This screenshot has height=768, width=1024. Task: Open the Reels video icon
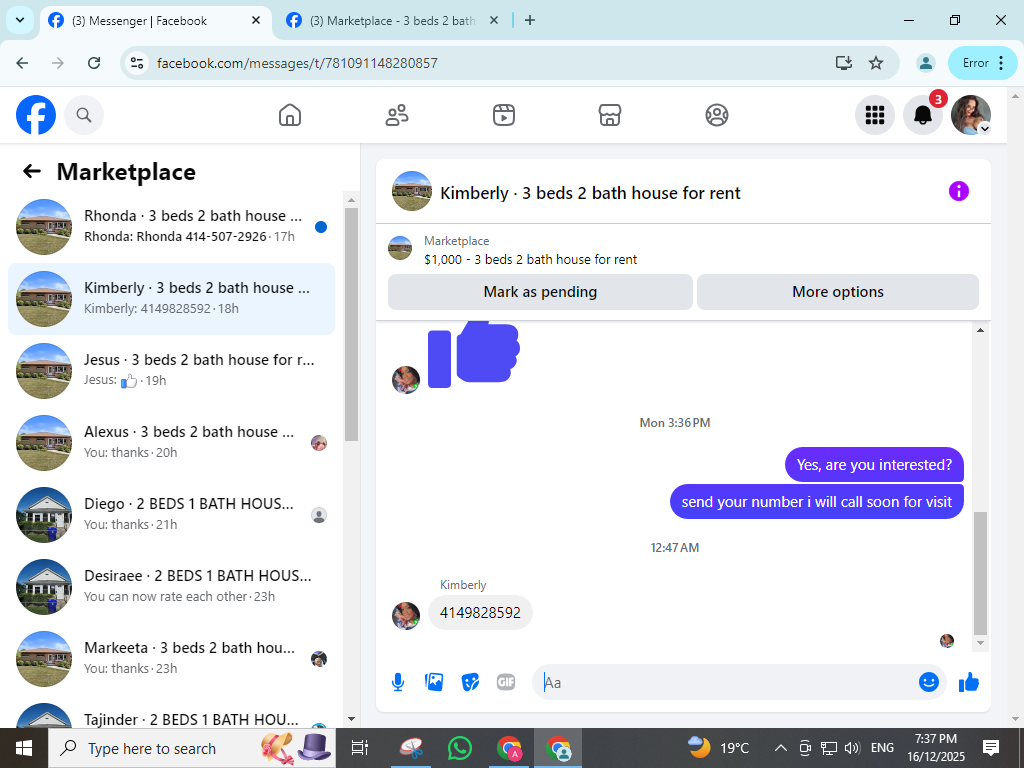pos(504,115)
